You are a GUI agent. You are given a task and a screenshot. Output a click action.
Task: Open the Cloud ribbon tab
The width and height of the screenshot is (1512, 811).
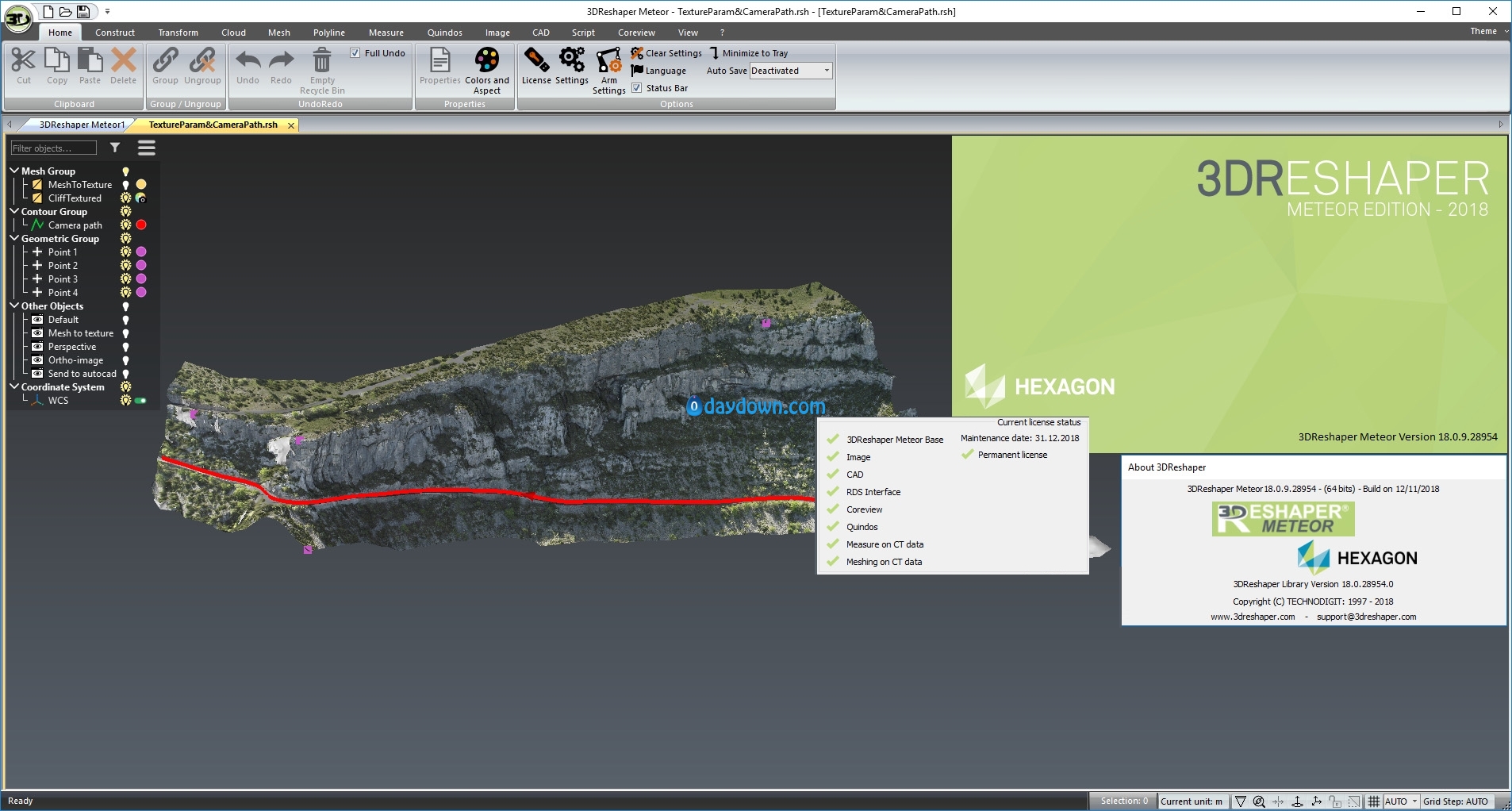click(x=233, y=33)
